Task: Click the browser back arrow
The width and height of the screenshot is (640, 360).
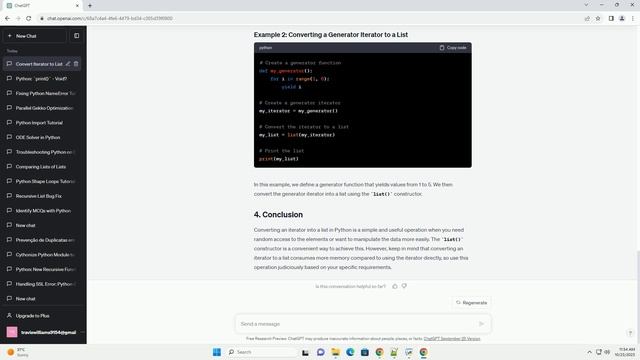Action: pyautogui.click(x=7, y=18)
